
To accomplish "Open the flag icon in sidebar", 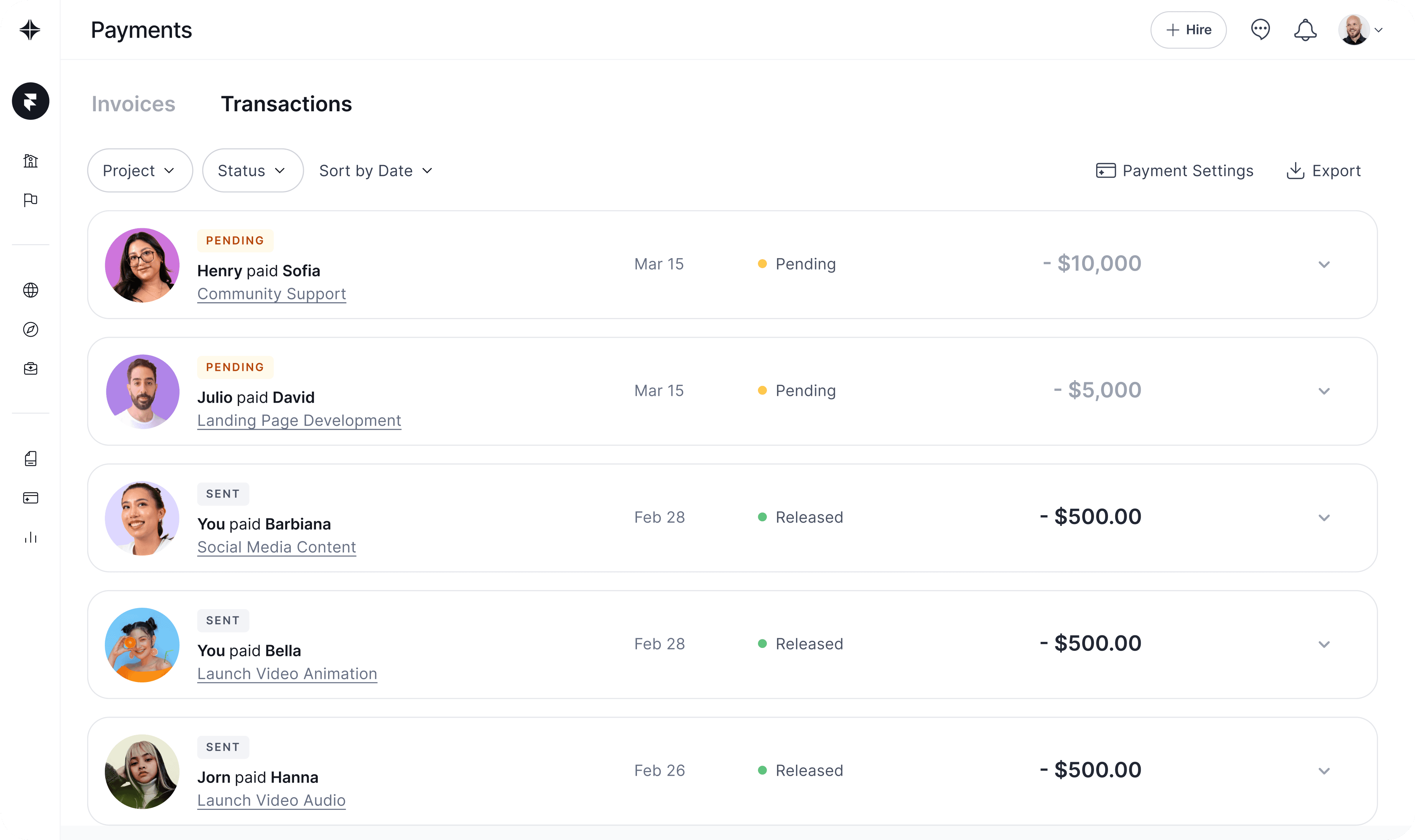I will [31, 200].
